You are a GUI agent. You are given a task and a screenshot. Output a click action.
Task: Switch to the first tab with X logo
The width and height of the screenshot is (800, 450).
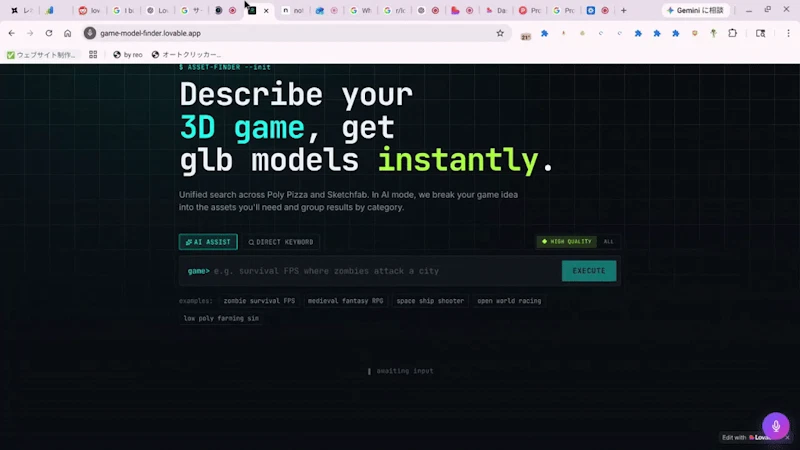(x=20, y=10)
